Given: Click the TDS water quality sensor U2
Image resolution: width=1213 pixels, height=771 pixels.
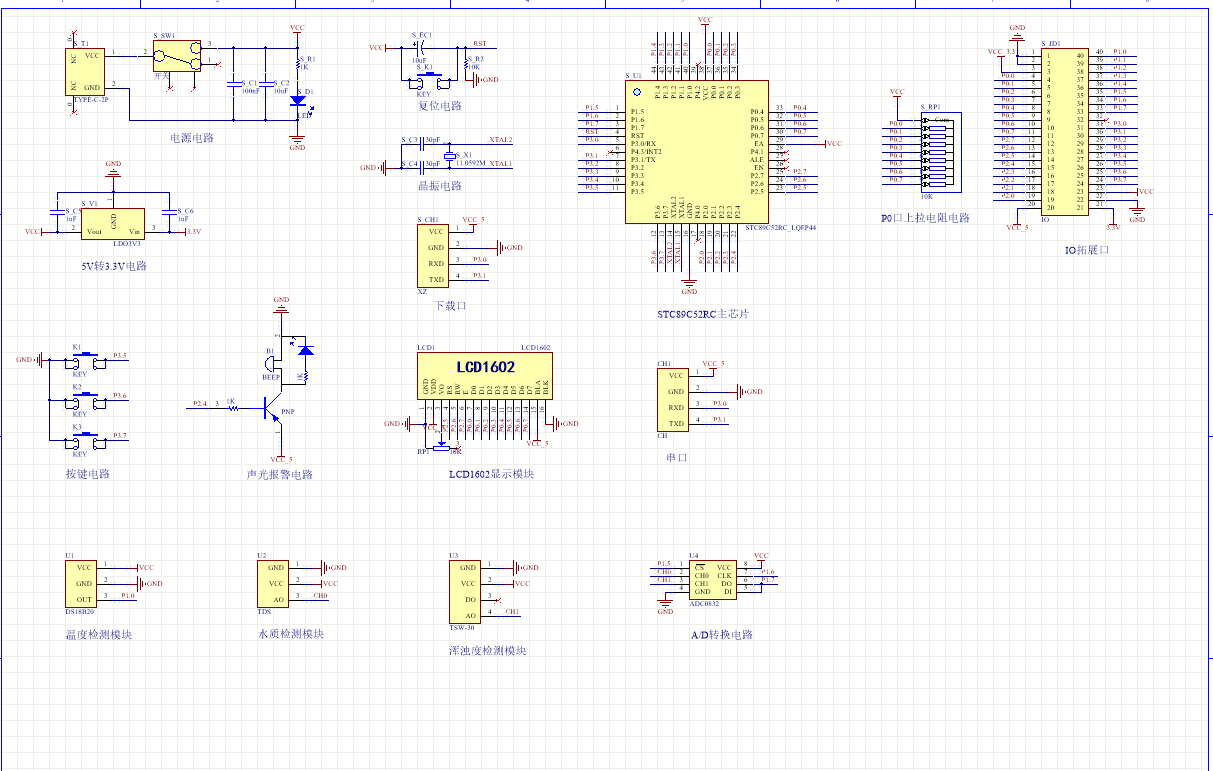Looking at the screenshot, I should (274, 582).
